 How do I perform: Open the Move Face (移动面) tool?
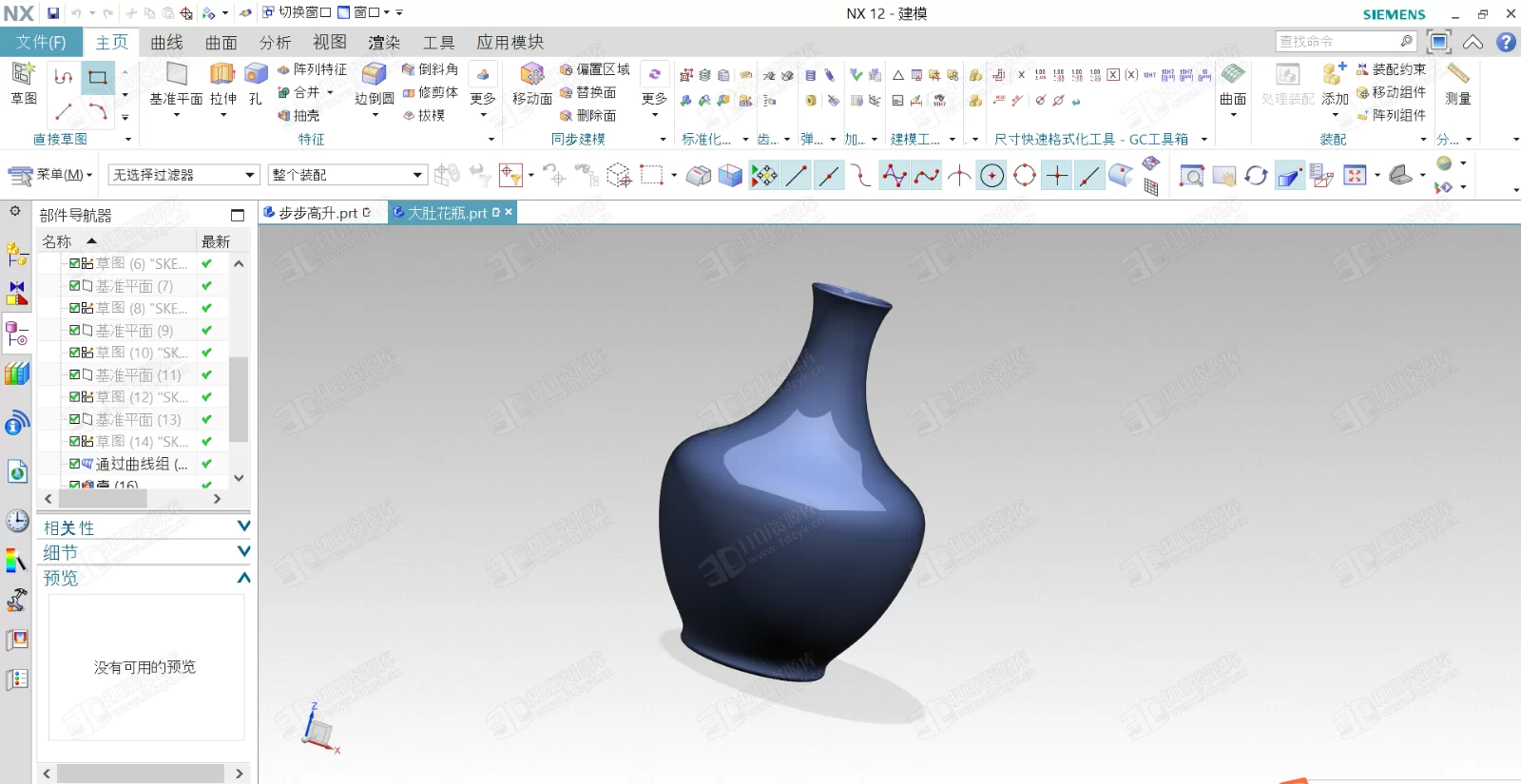point(531,84)
